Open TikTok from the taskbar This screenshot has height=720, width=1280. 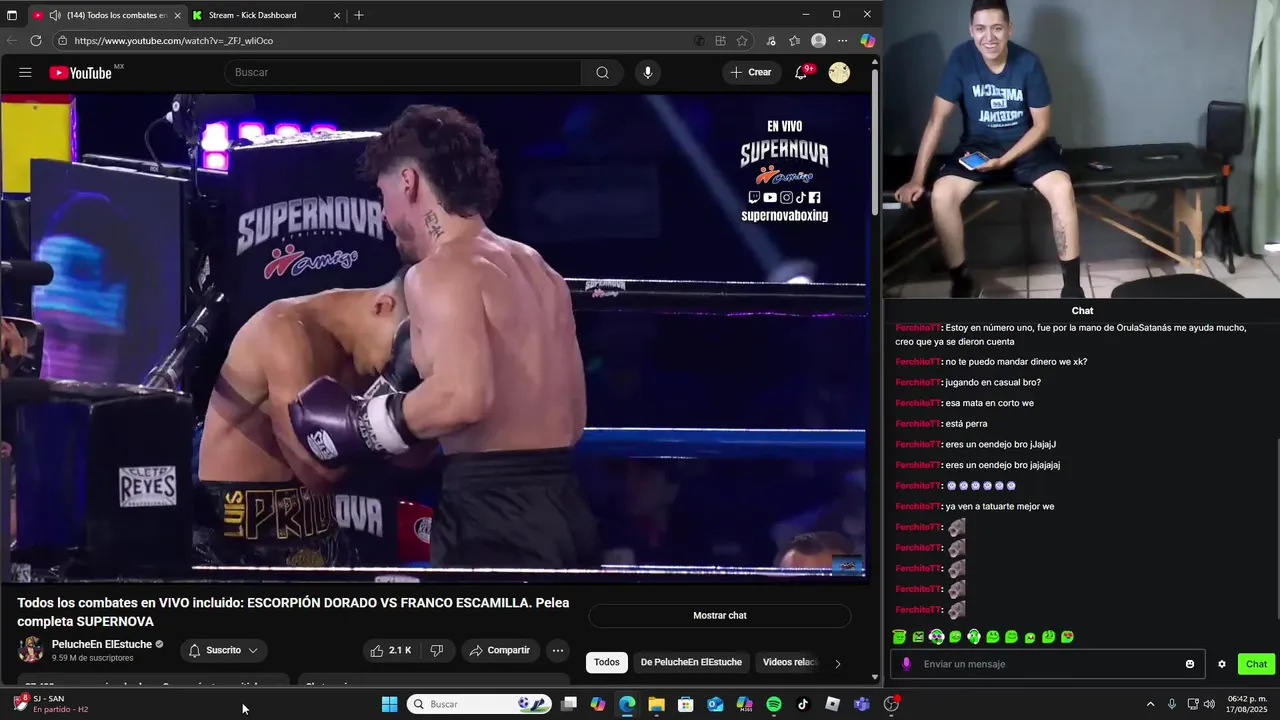(803, 704)
